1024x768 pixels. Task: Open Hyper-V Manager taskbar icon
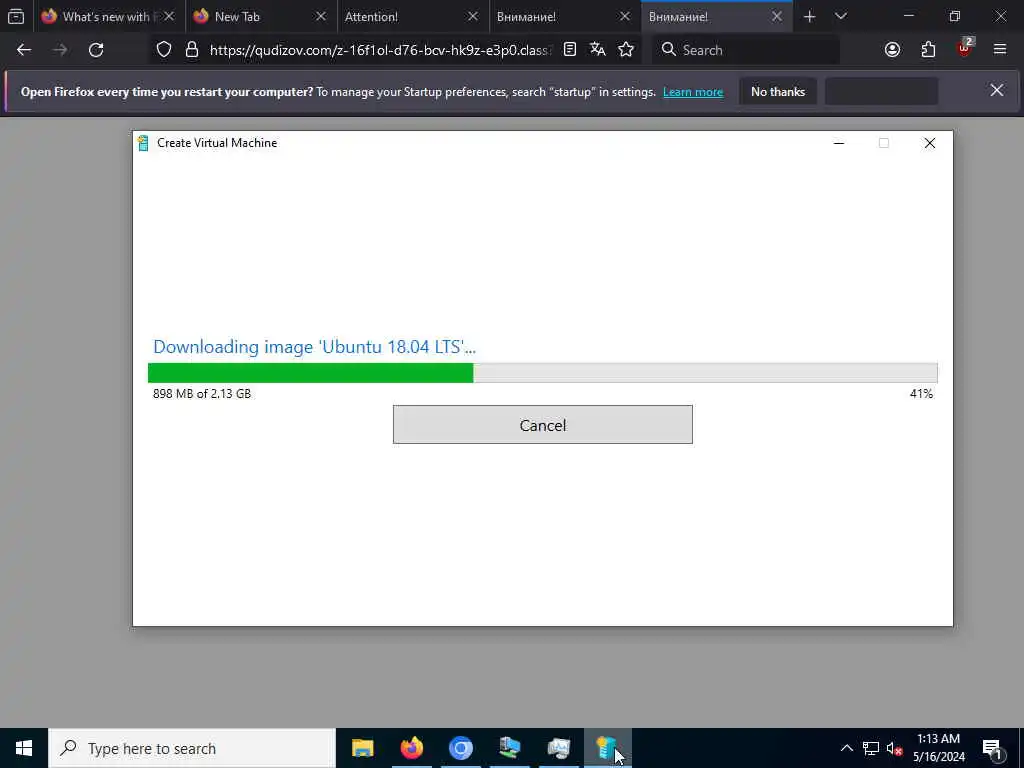coord(509,748)
